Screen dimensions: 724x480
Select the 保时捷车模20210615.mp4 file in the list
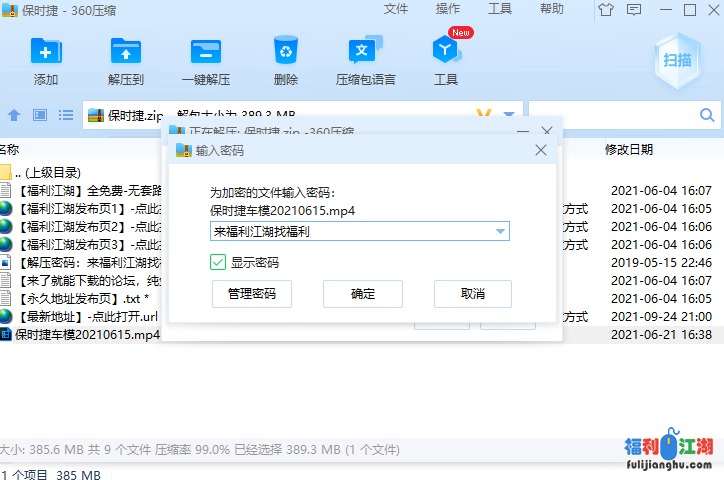click(x=86, y=334)
